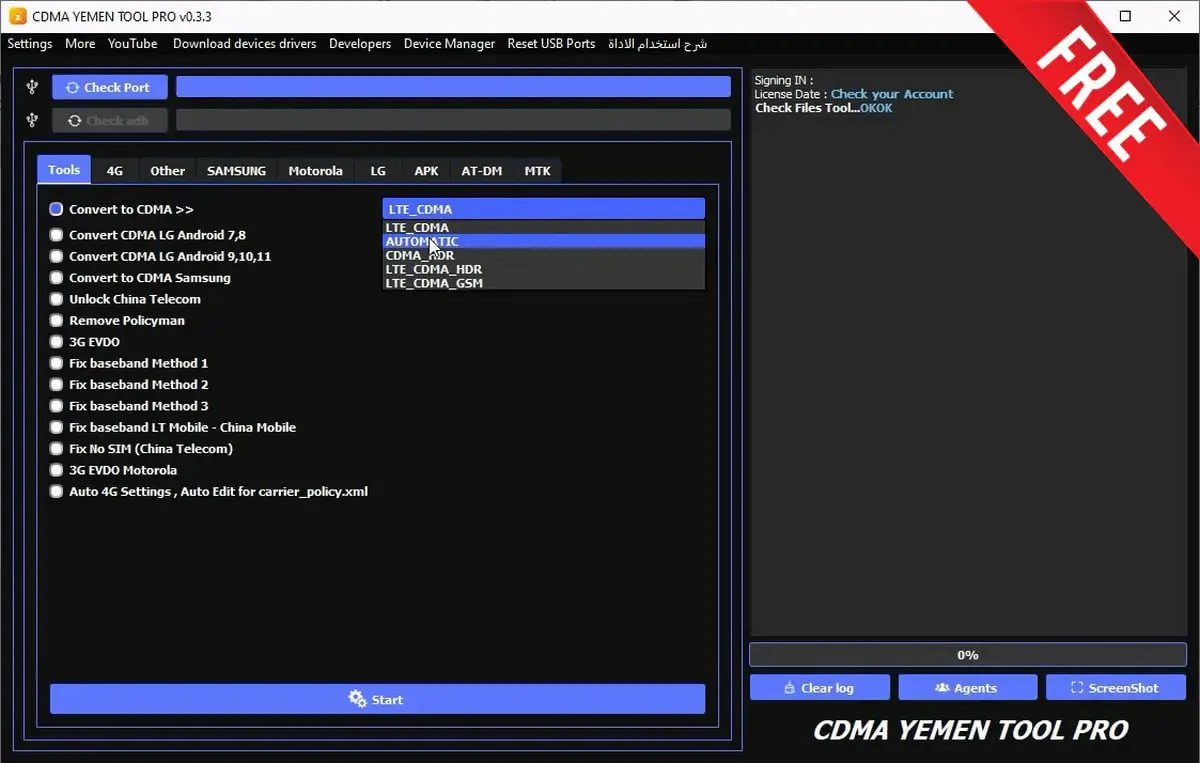The width and height of the screenshot is (1200, 763).
Task: Click the gear icon on the Start button
Action: tap(357, 699)
